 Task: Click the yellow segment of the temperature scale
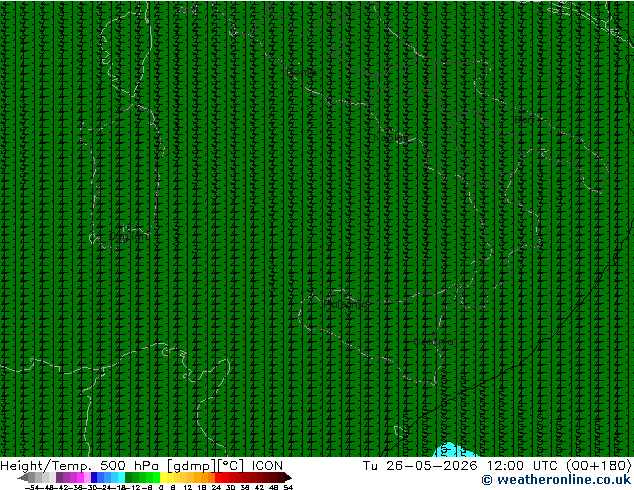tap(164, 477)
